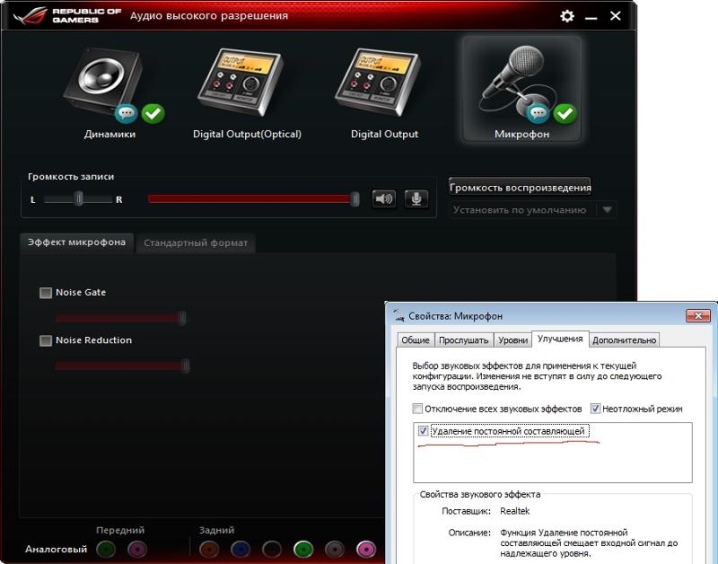Screen dimensions: 718x564
Task: Toggle Отключение всех звуковых эффектов checkbox
Action: [418, 409]
